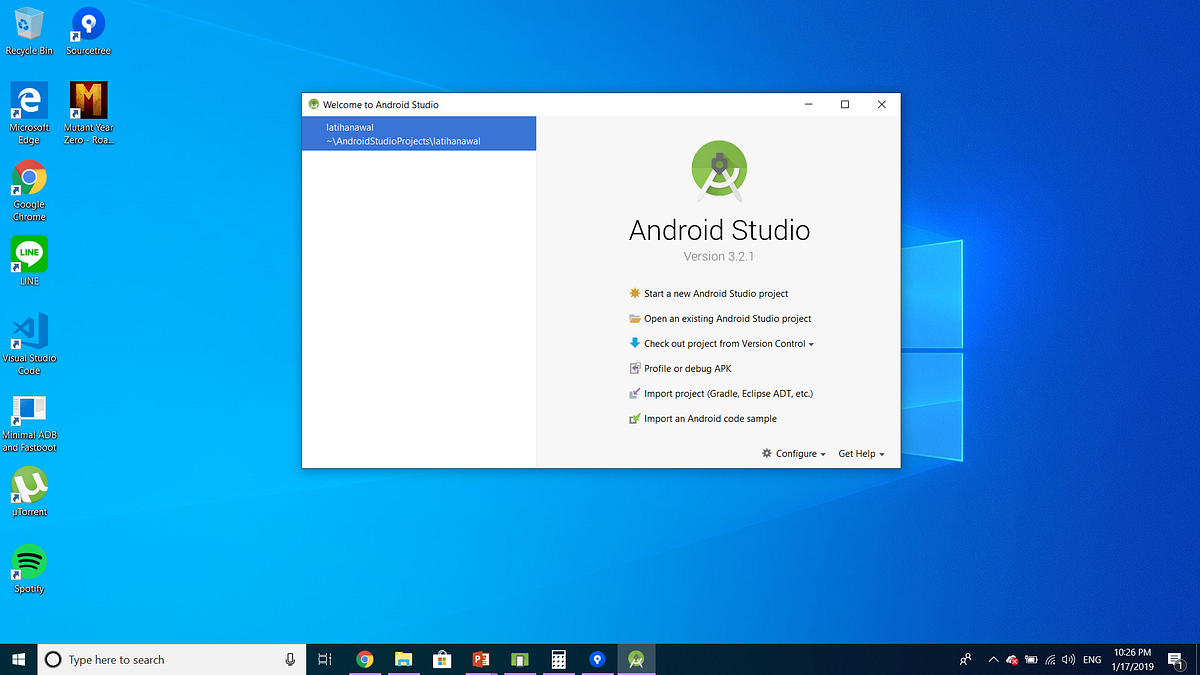Screen dimensions: 1200x675
Task: Open Calculator from the taskbar
Action: tap(558, 659)
